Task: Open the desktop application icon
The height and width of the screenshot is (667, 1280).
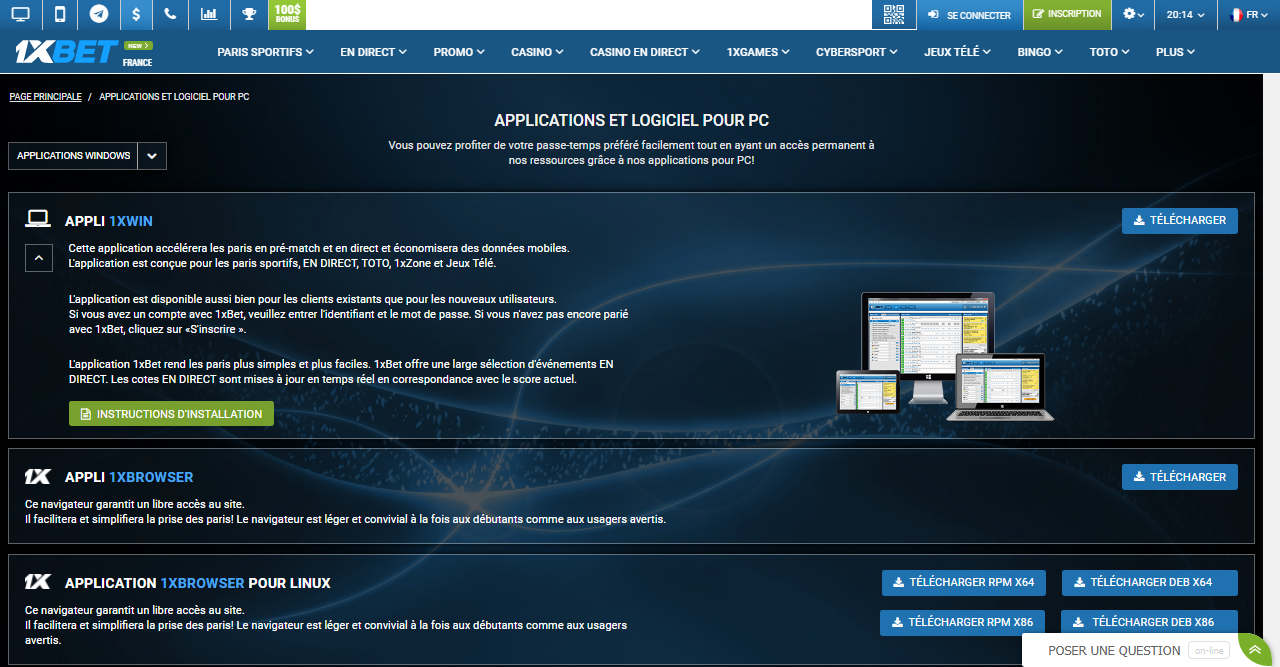Action: point(20,14)
